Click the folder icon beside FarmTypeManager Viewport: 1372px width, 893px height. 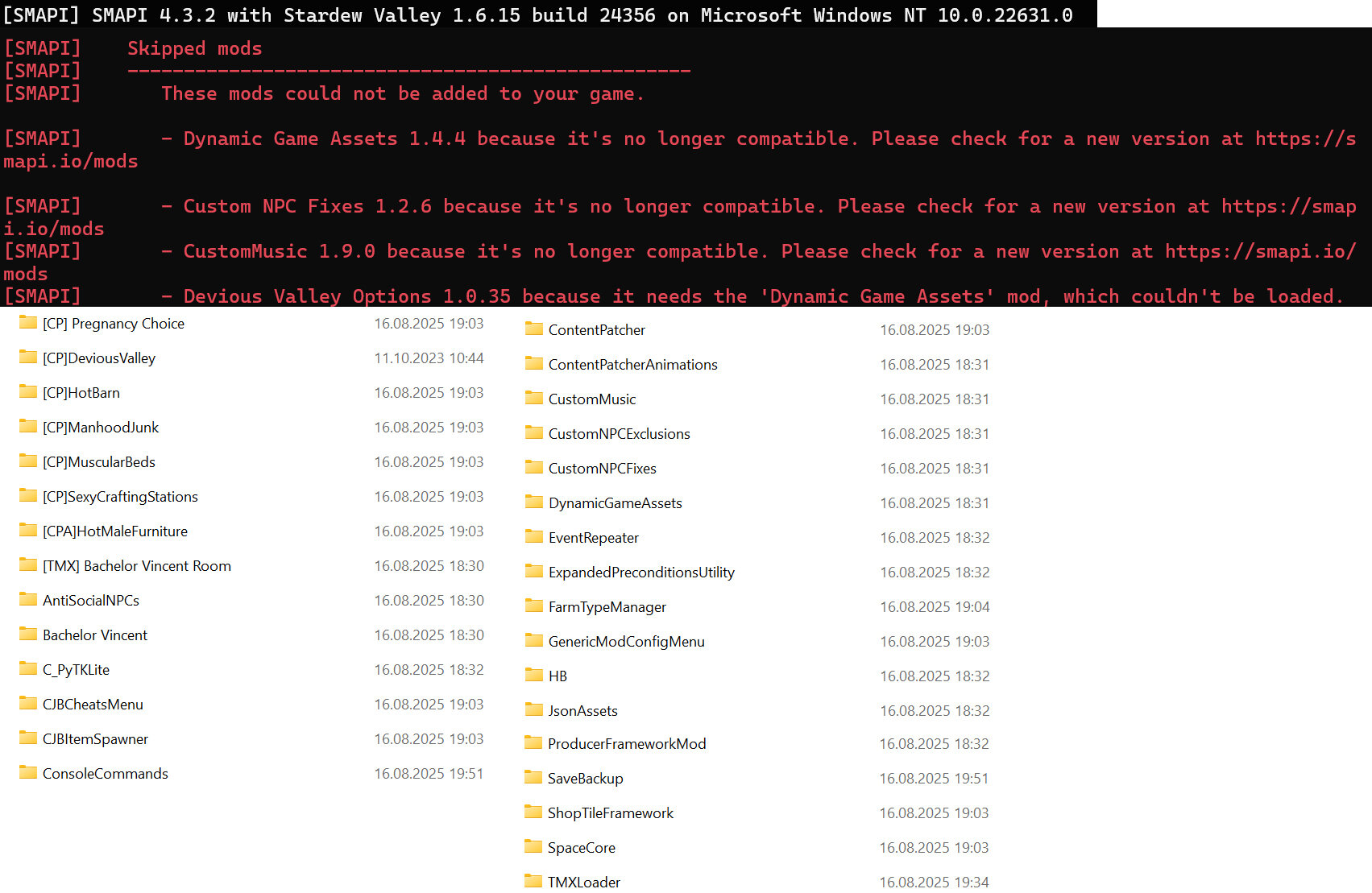533,606
